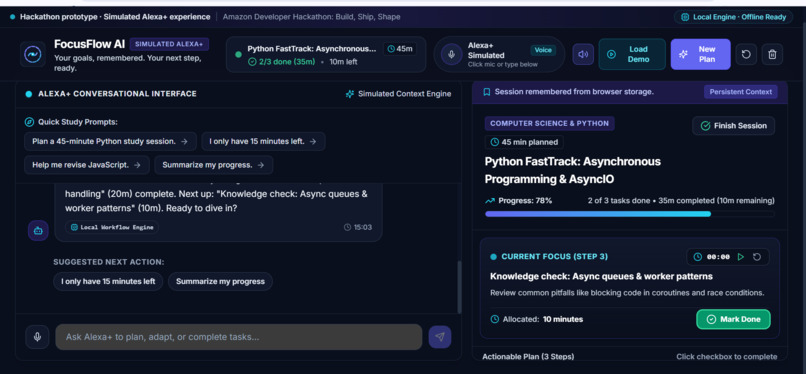Click the 15:03 message timestamp

(358, 227)
